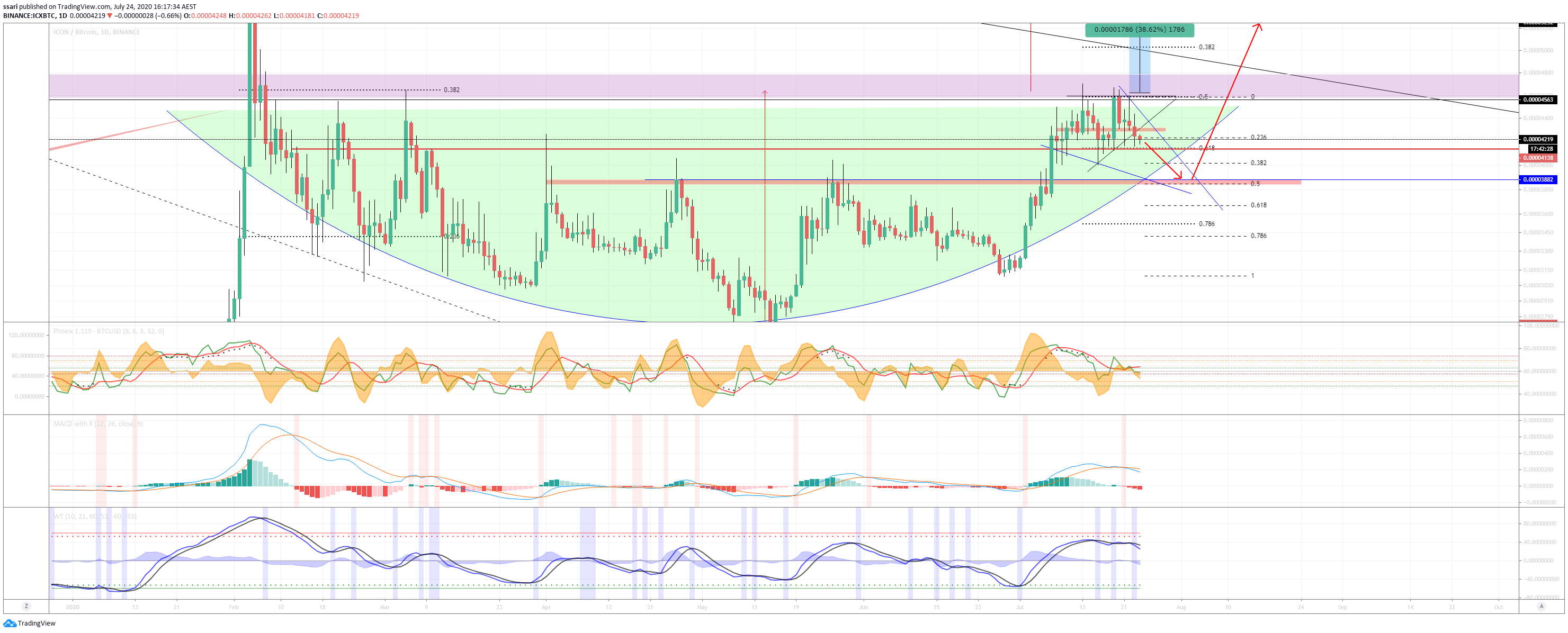Select the blue price label 0.00003882
Viewport: 1568px width, 633px height.
pos(1538,179)
